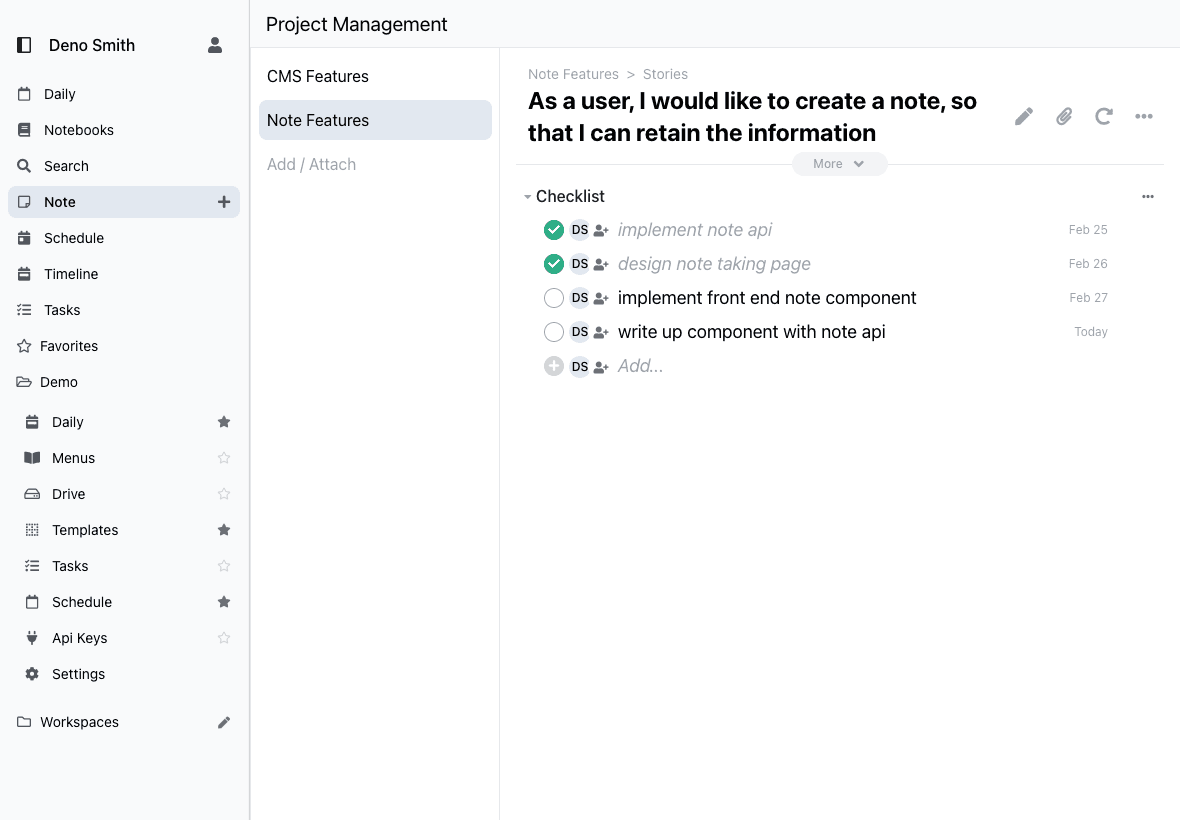The width and height of the screenshot is (1180, 820).
Task: Click the Search magnifier icon in sidebar
Action: [x=24, y=166]
